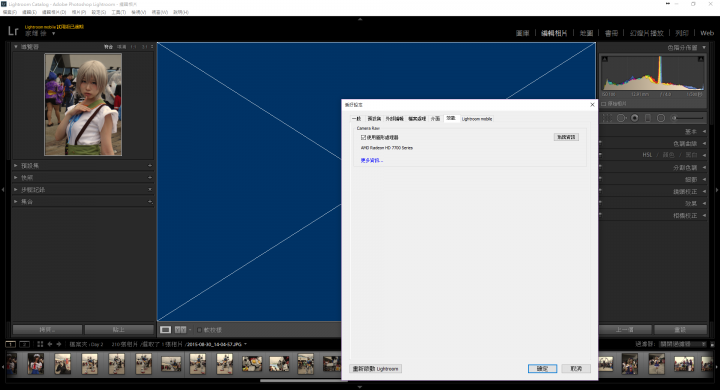720x390 pixels.
Task: Hide top module picker via top arrow
Action: pos(360,19)
